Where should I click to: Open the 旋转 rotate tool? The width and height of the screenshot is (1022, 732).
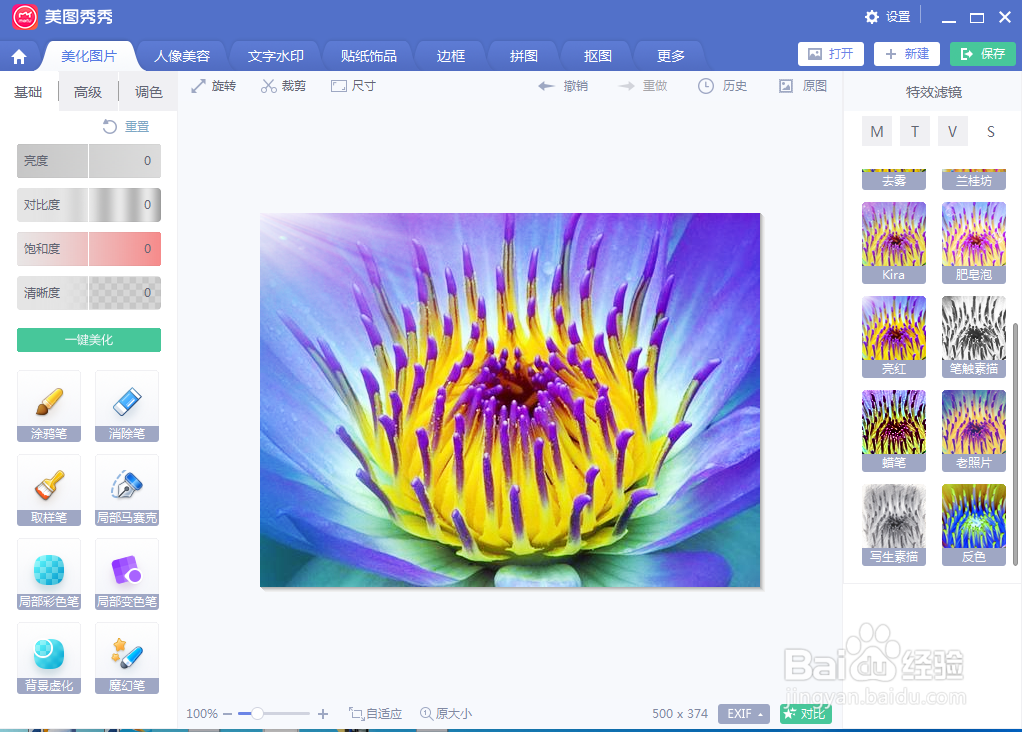point(213,85)
